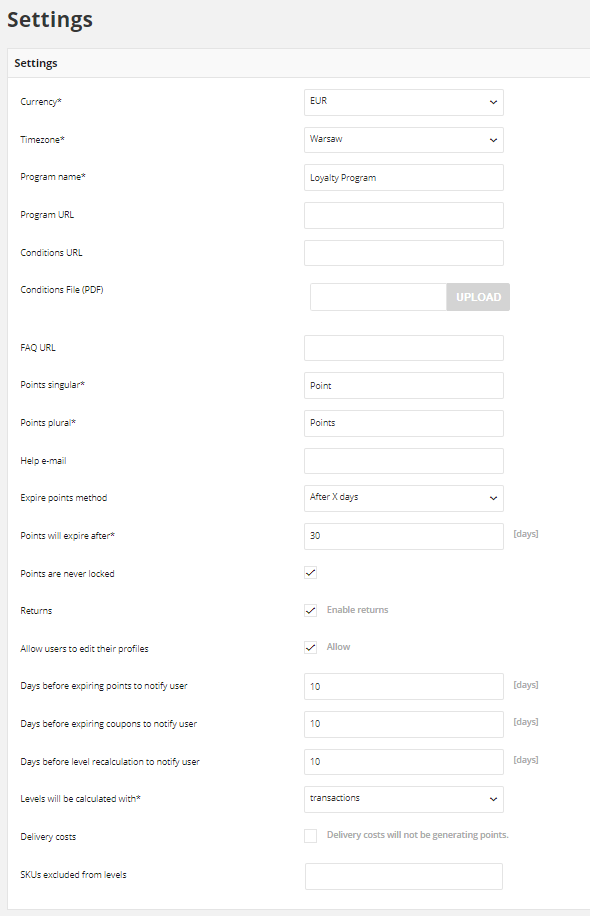Image resolution: width=590 pixels, height=916 pixels.
Task: Focus the Help e-mail input field
Action: [x=404, y=461]
